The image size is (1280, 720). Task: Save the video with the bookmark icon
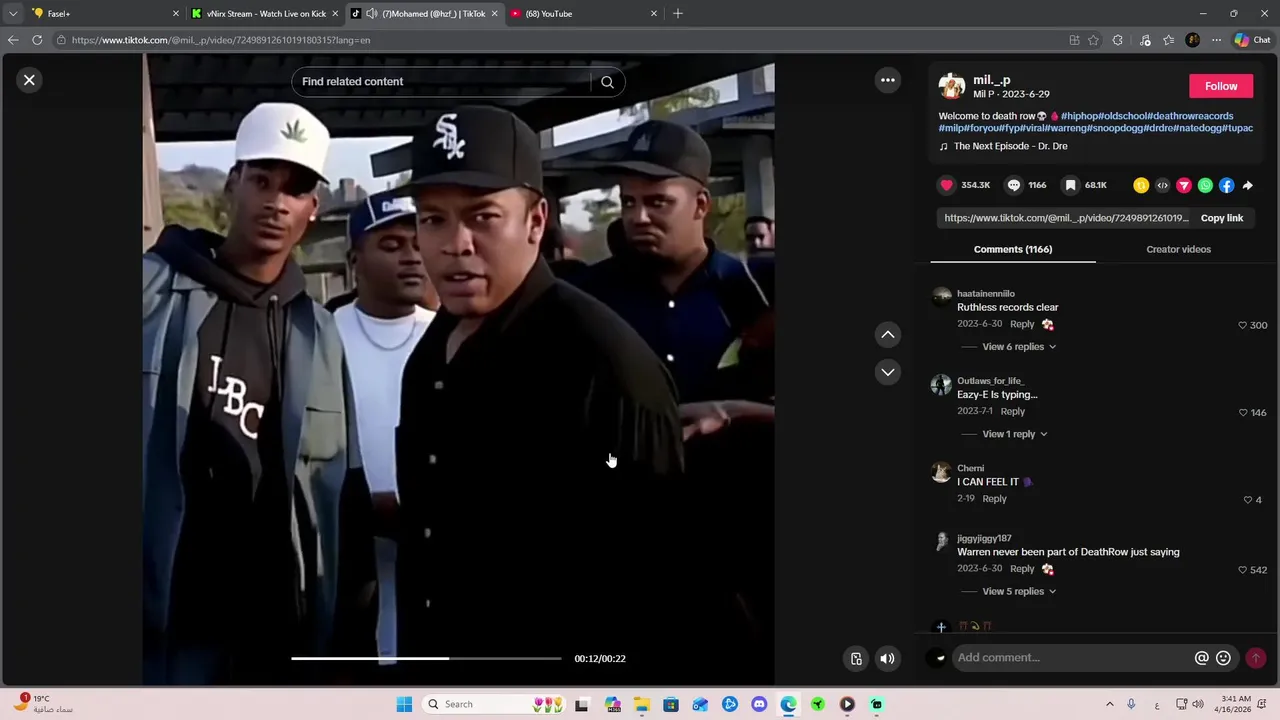[1070, 185]
